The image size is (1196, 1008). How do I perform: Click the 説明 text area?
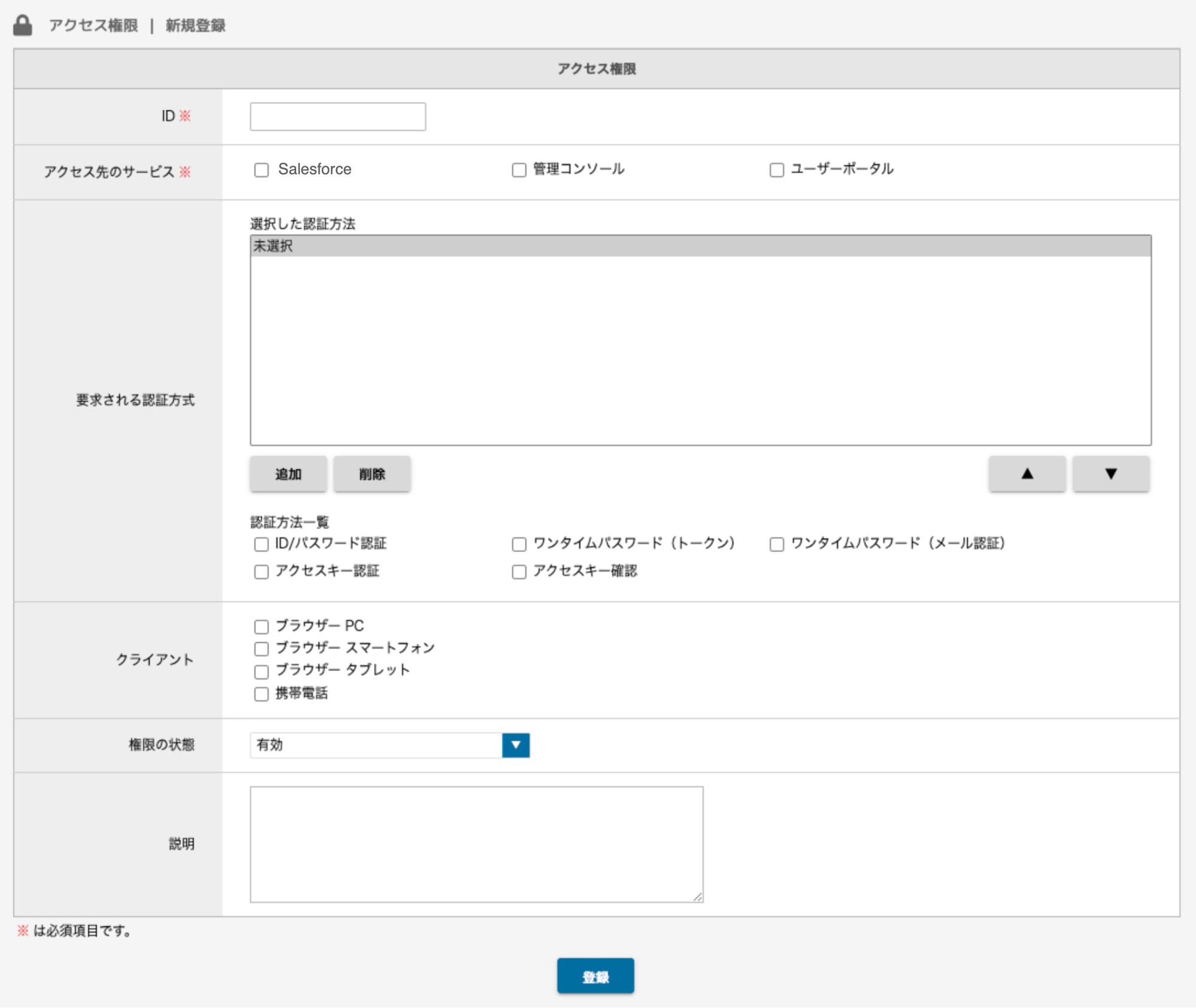click(x=477, y=844)
